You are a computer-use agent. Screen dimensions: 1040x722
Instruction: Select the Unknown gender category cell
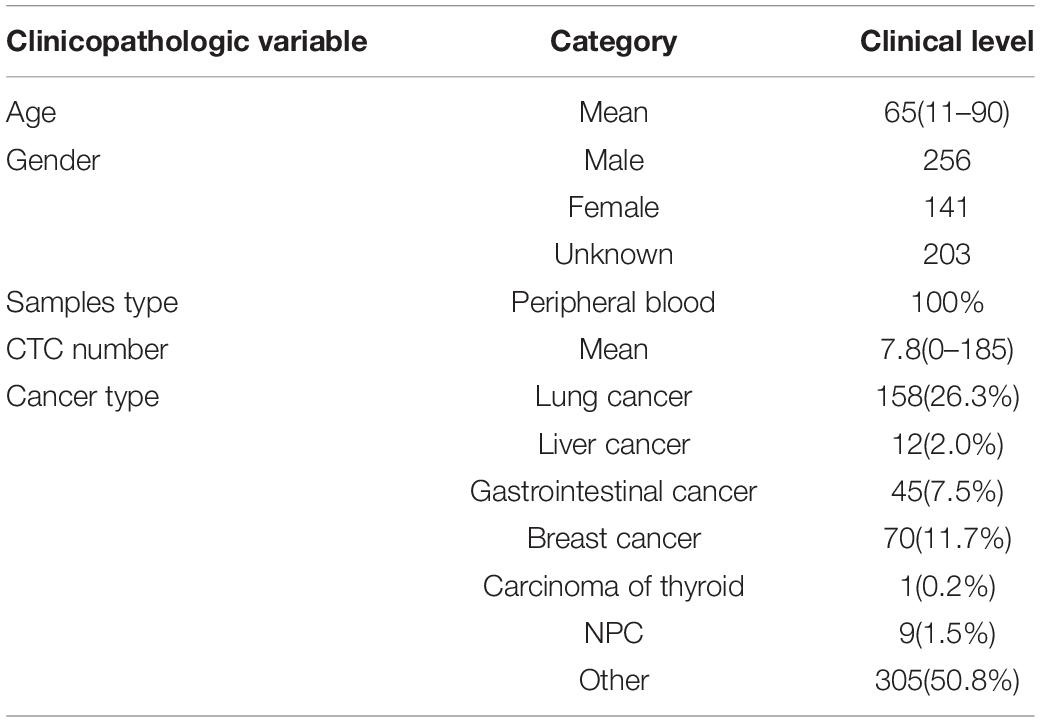(614, 255)
